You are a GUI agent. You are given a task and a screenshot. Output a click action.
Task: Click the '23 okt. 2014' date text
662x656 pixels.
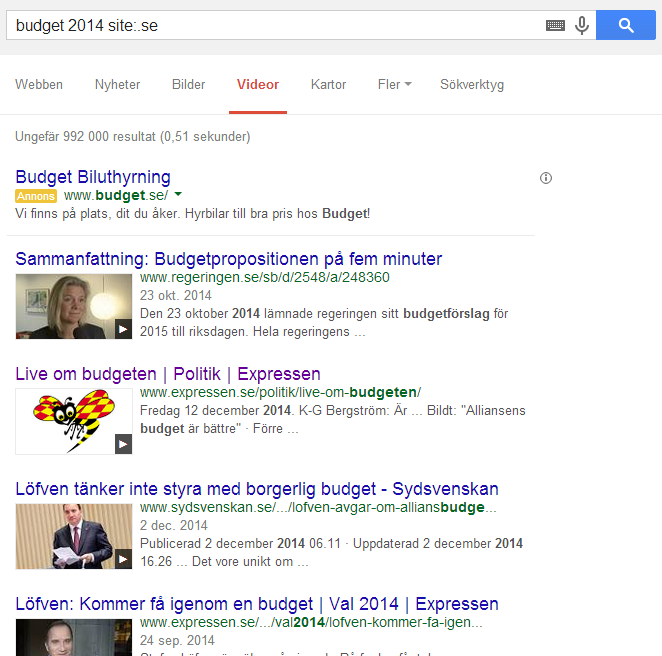point(176,295)
